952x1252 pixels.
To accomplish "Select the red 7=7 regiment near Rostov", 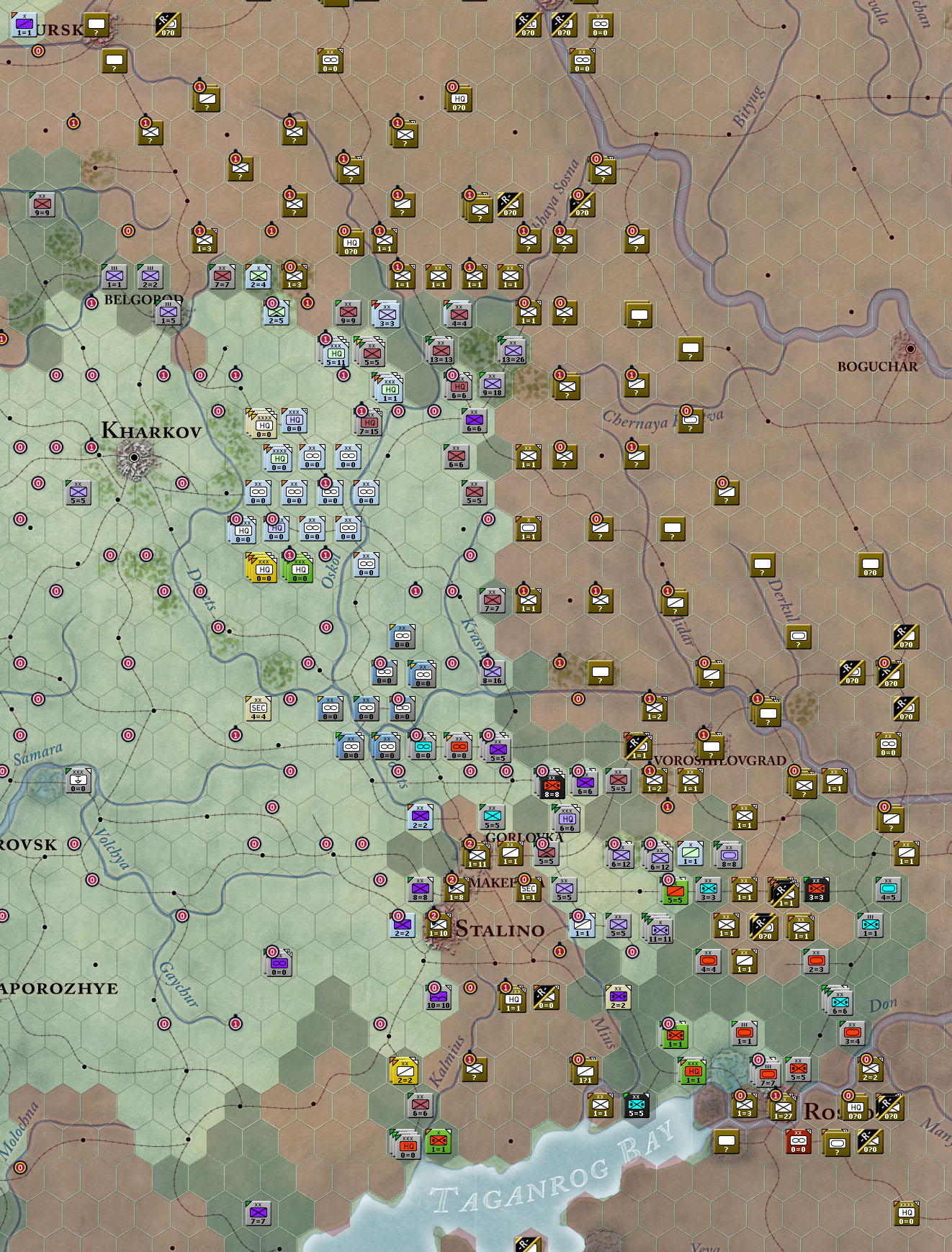I will (x=768, y=1074).
